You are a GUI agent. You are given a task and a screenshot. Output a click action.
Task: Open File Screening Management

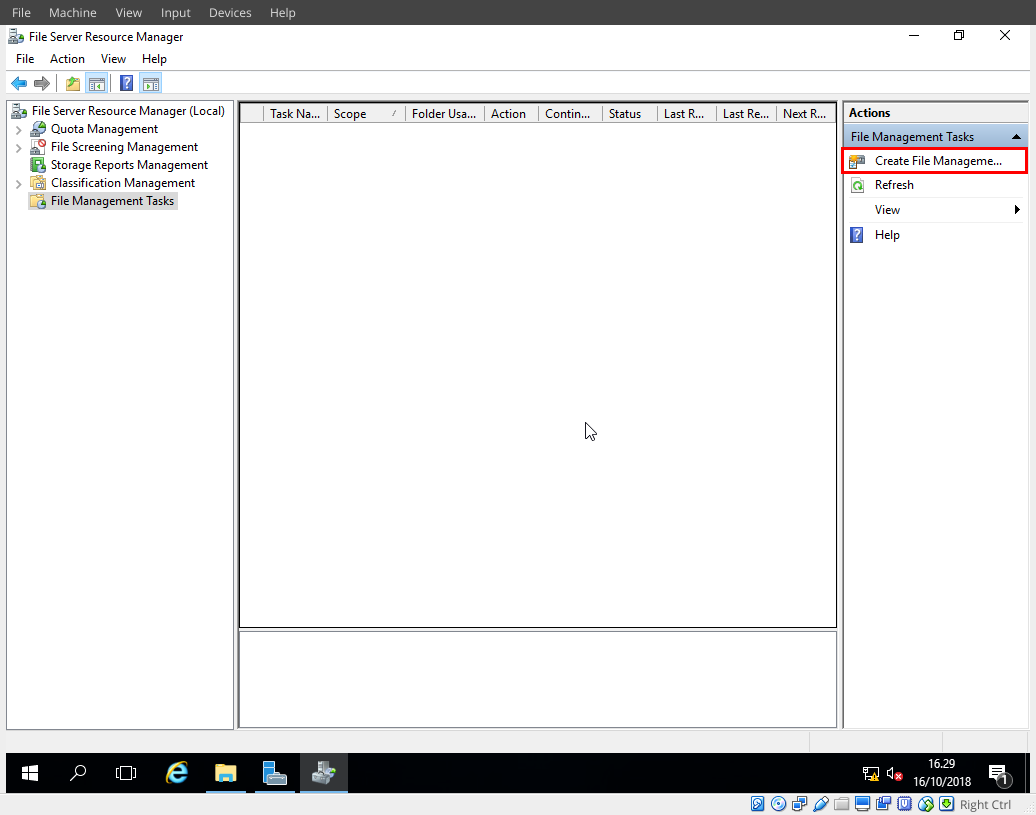[122, 146]
